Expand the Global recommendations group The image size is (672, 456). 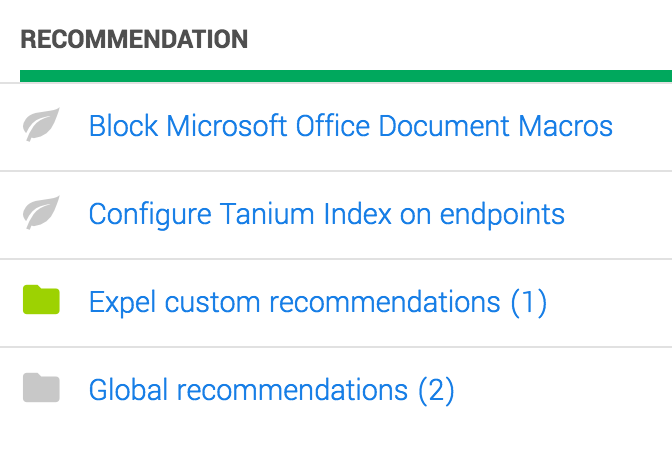(x=271, y=390)
